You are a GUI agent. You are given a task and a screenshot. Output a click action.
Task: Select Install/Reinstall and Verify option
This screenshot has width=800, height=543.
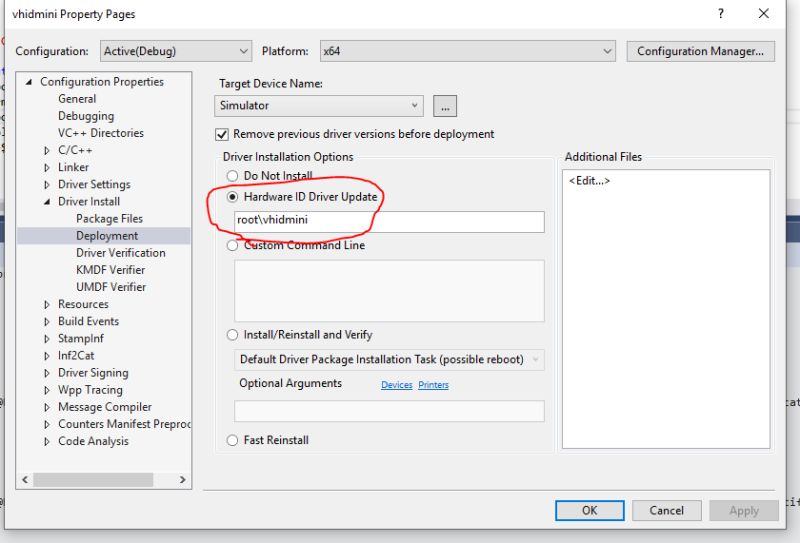coord(232,335)
